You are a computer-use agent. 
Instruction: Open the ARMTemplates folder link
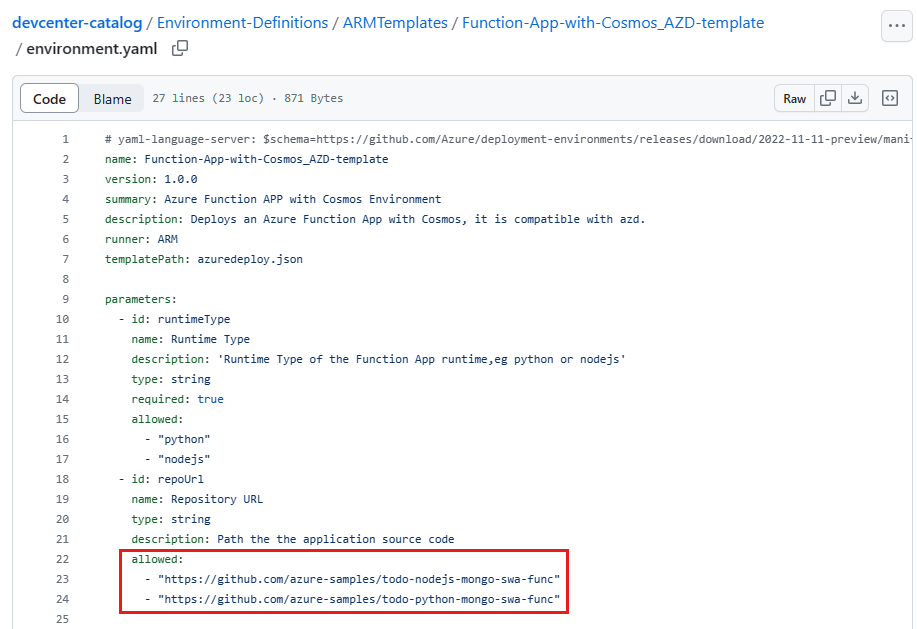394,22
